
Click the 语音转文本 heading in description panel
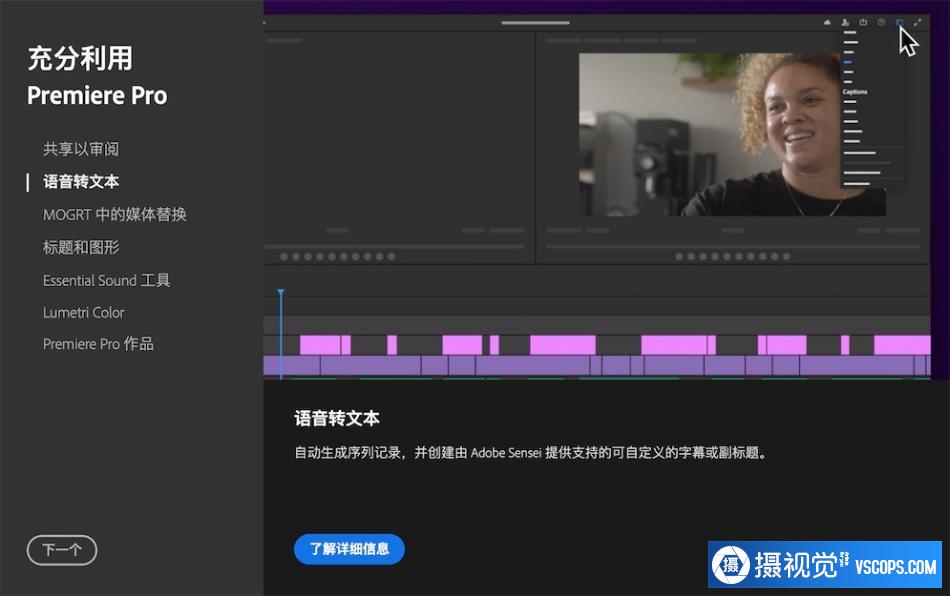tap(337, 419)
